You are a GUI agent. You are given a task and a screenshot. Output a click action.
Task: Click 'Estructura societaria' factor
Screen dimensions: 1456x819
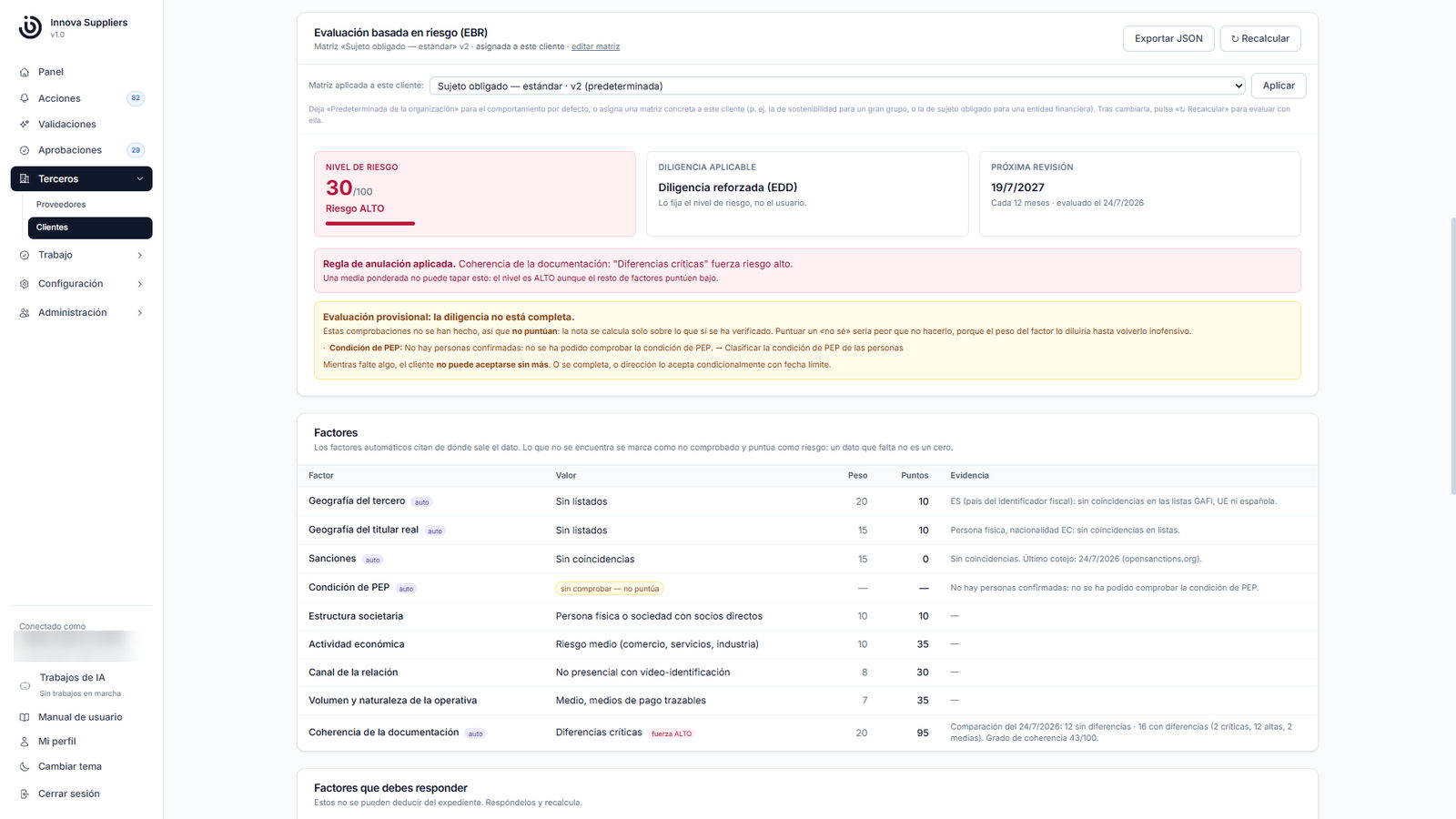(356, 616)
